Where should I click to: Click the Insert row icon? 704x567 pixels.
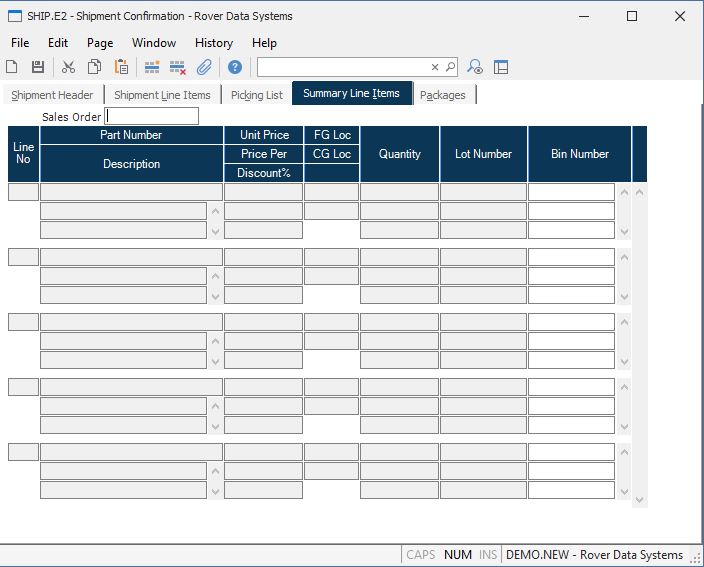click(x=152, y=67)
